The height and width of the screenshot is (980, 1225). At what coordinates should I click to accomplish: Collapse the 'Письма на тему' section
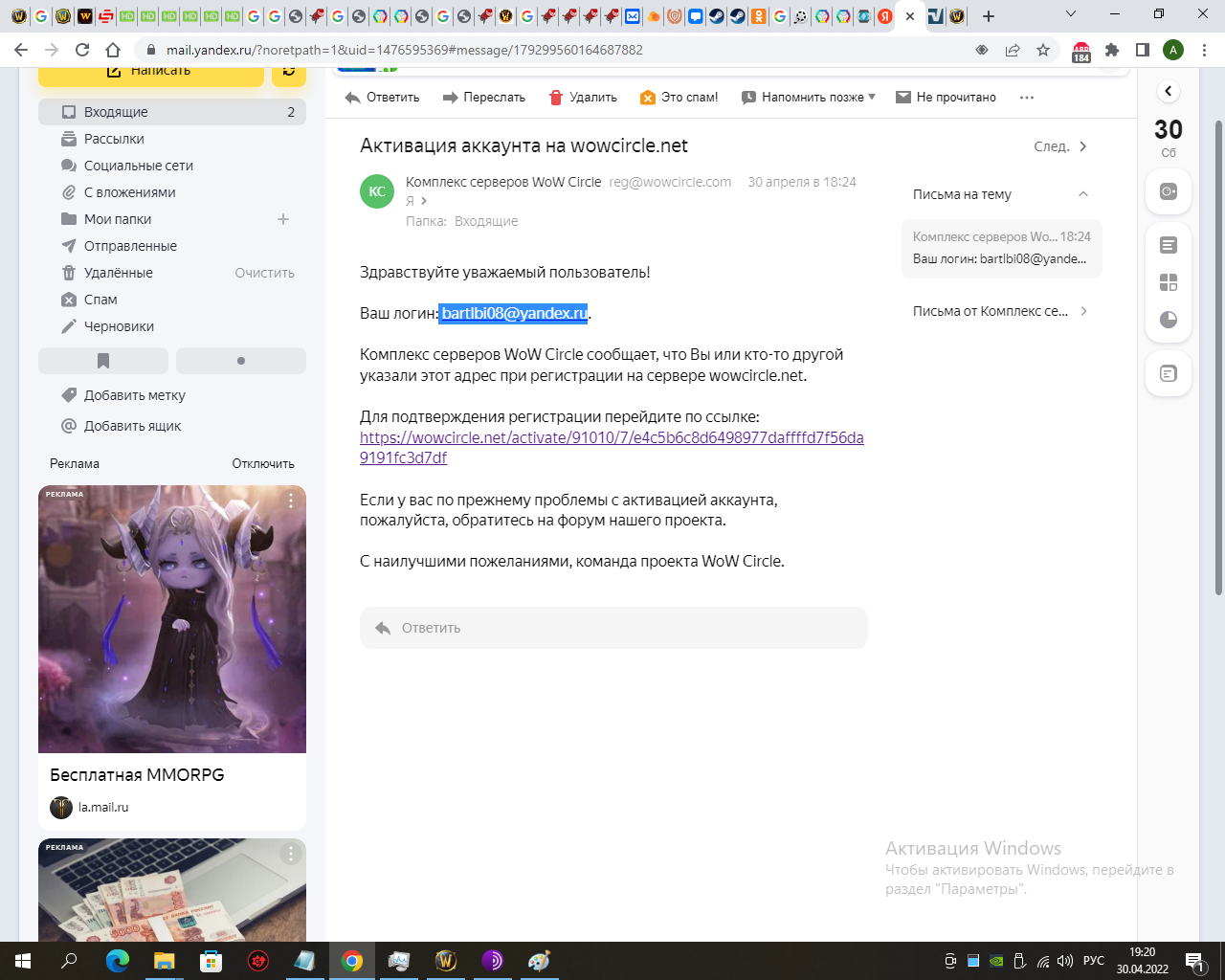[1083, 194]
